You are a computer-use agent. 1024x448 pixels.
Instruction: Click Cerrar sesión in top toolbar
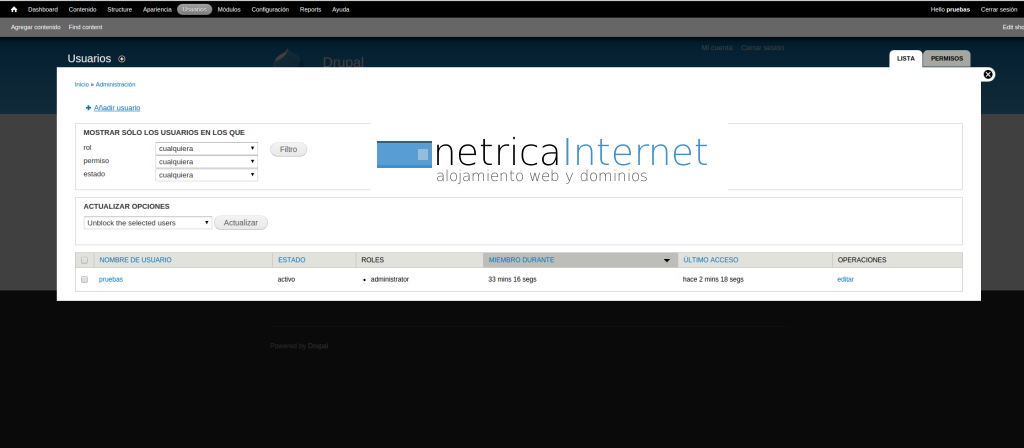999,10
